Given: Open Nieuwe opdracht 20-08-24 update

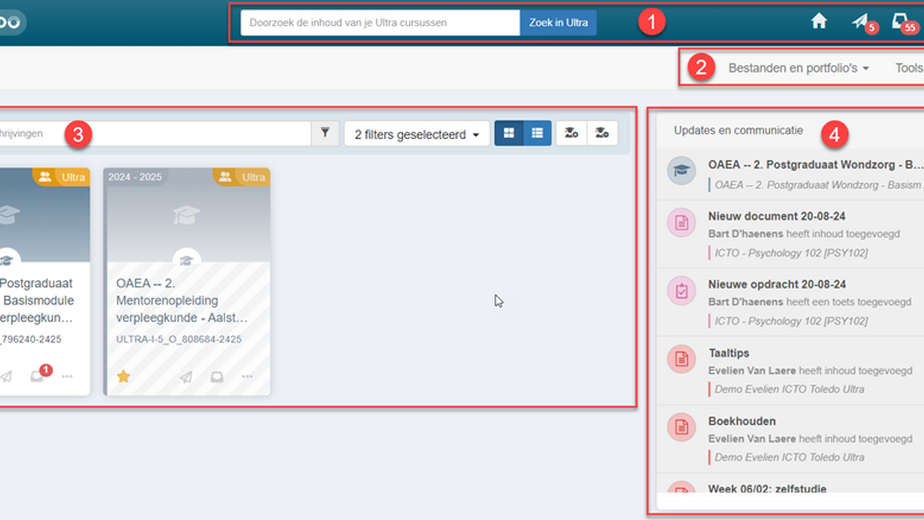Looking at the screenshot, I should coord(777,284).
